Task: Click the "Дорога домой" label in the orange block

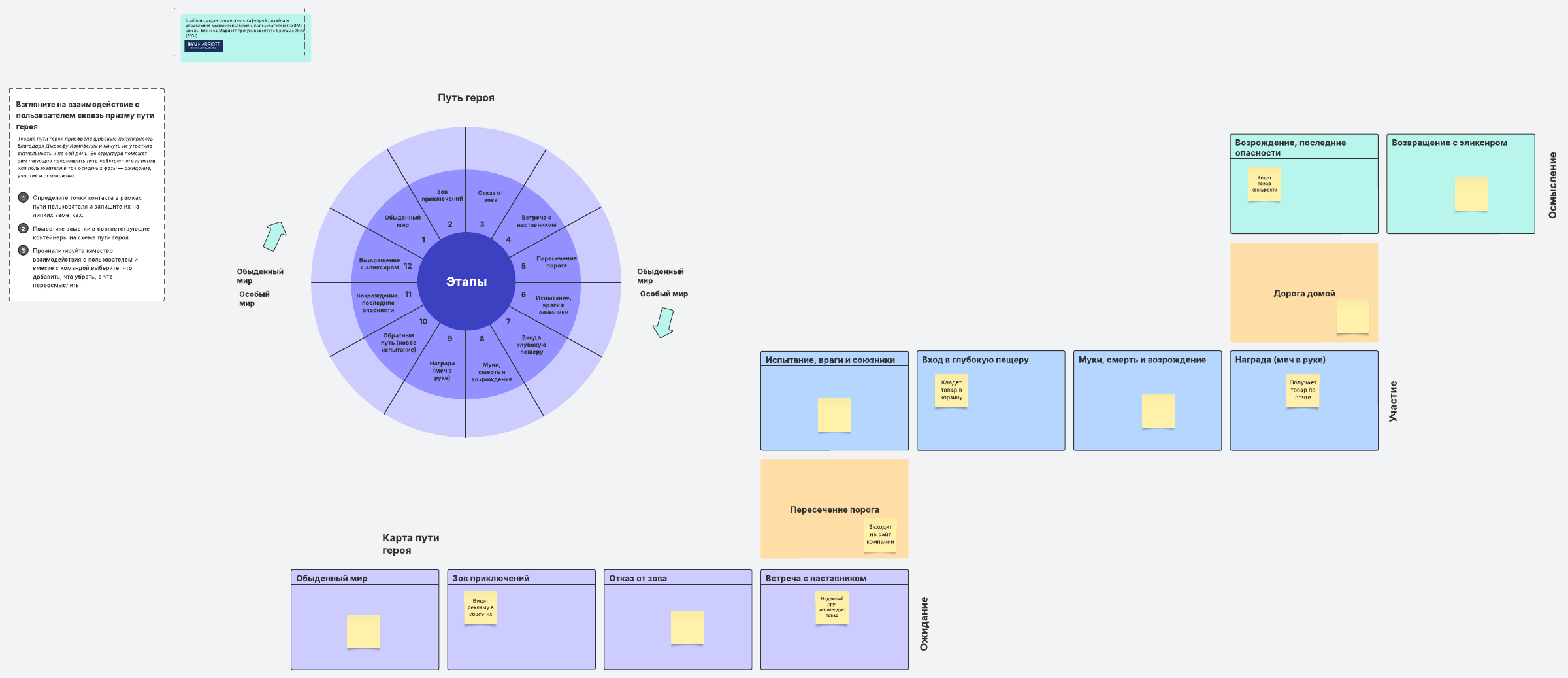Action: pyautogui.click(x=1304, y=294)
